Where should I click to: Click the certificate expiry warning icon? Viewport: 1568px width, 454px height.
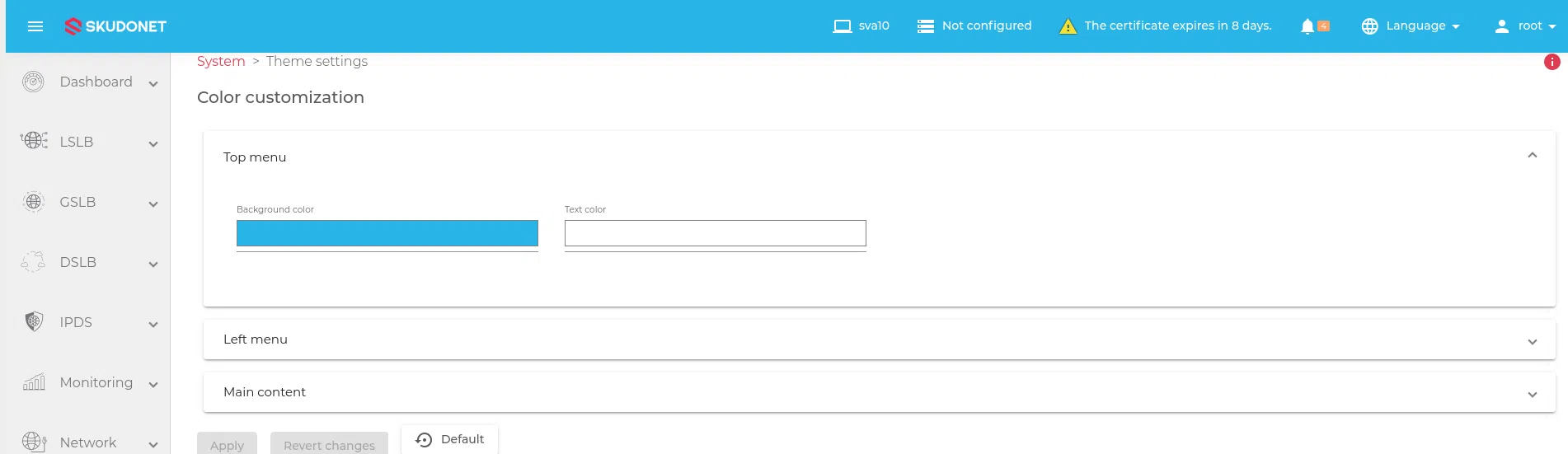pos(1068,26)
